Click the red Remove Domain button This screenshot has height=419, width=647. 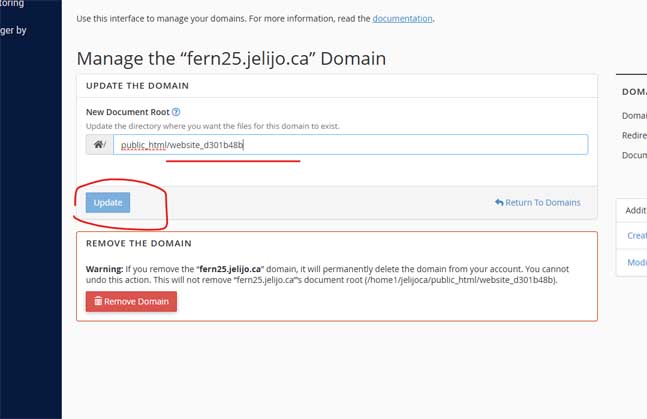[x=131, y=301]
